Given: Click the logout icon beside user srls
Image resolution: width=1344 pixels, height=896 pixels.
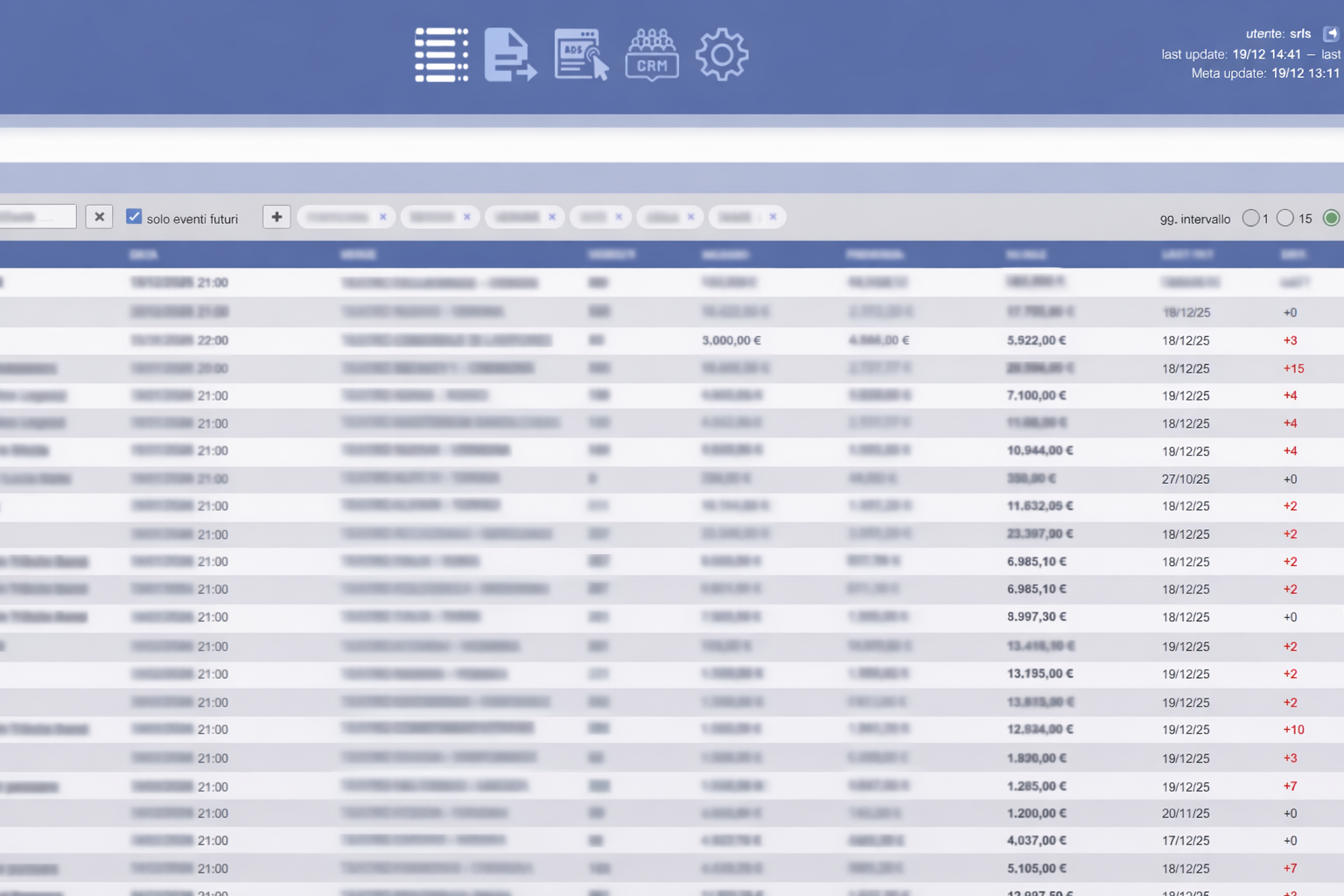Looking at the screenshot, I should (x=1330, y=34).
